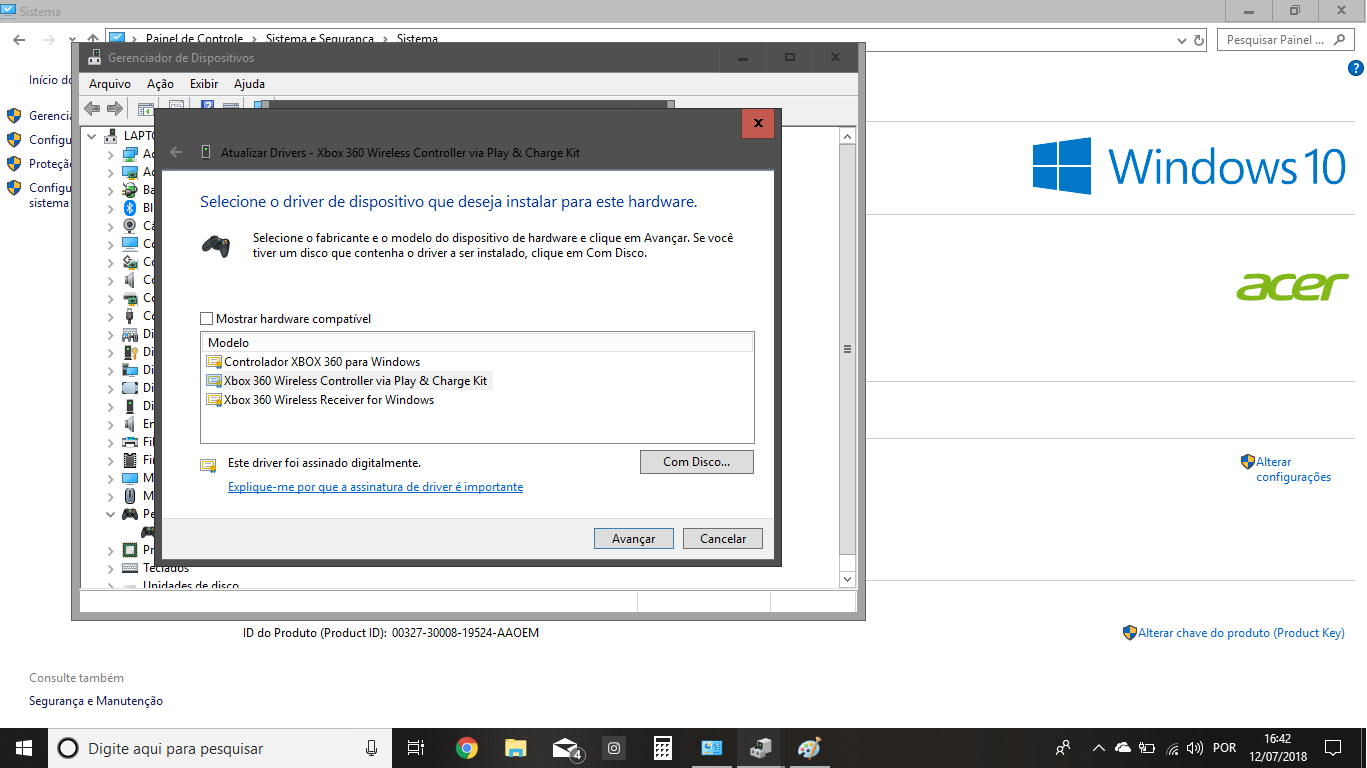Toggle console tree icon in Device Manager toolbar
Image resolution: width=1367 pixels, height=768 pixels.
pos(146,108)
